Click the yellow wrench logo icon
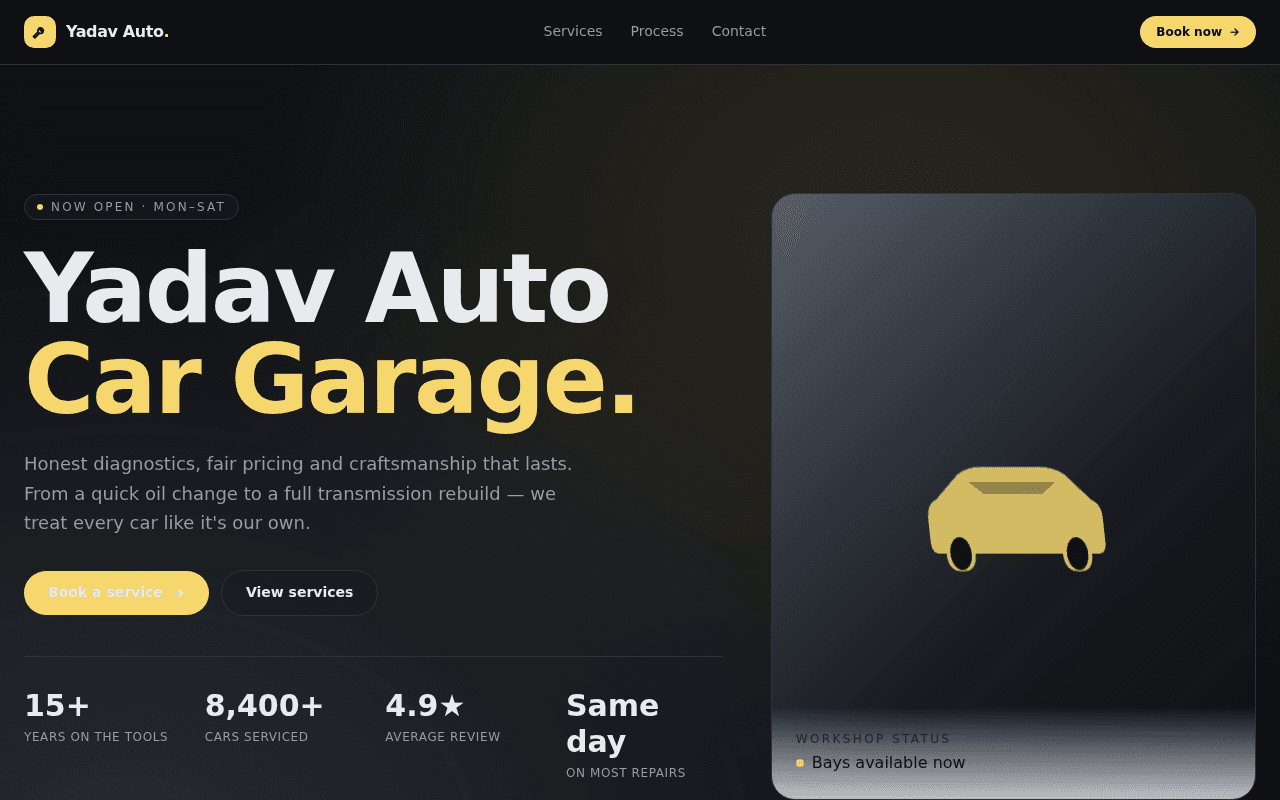The height and width of the screenshot is (800, 1280). (x=40, y=32)
